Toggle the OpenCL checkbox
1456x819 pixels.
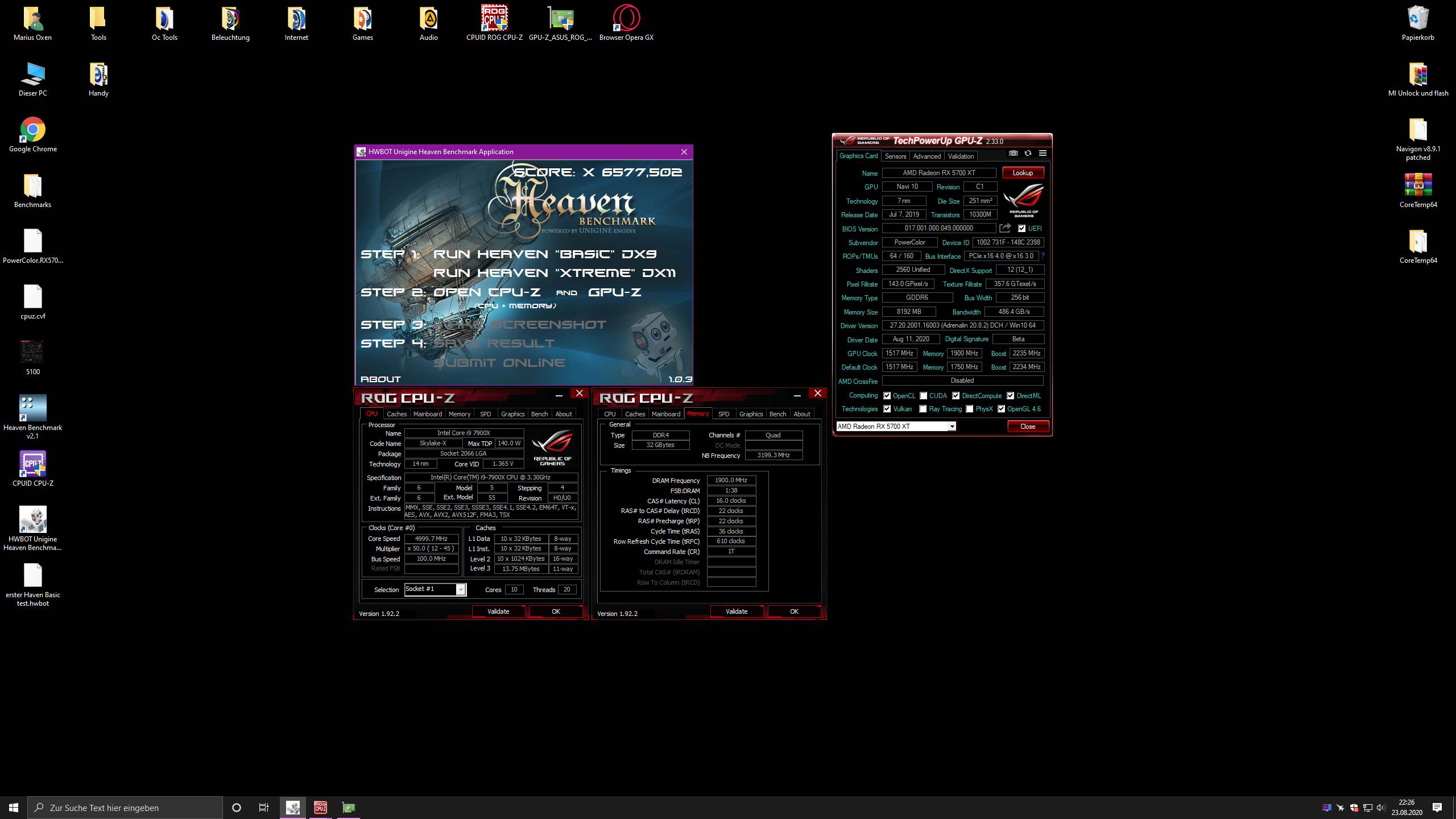tap(887, 396)
